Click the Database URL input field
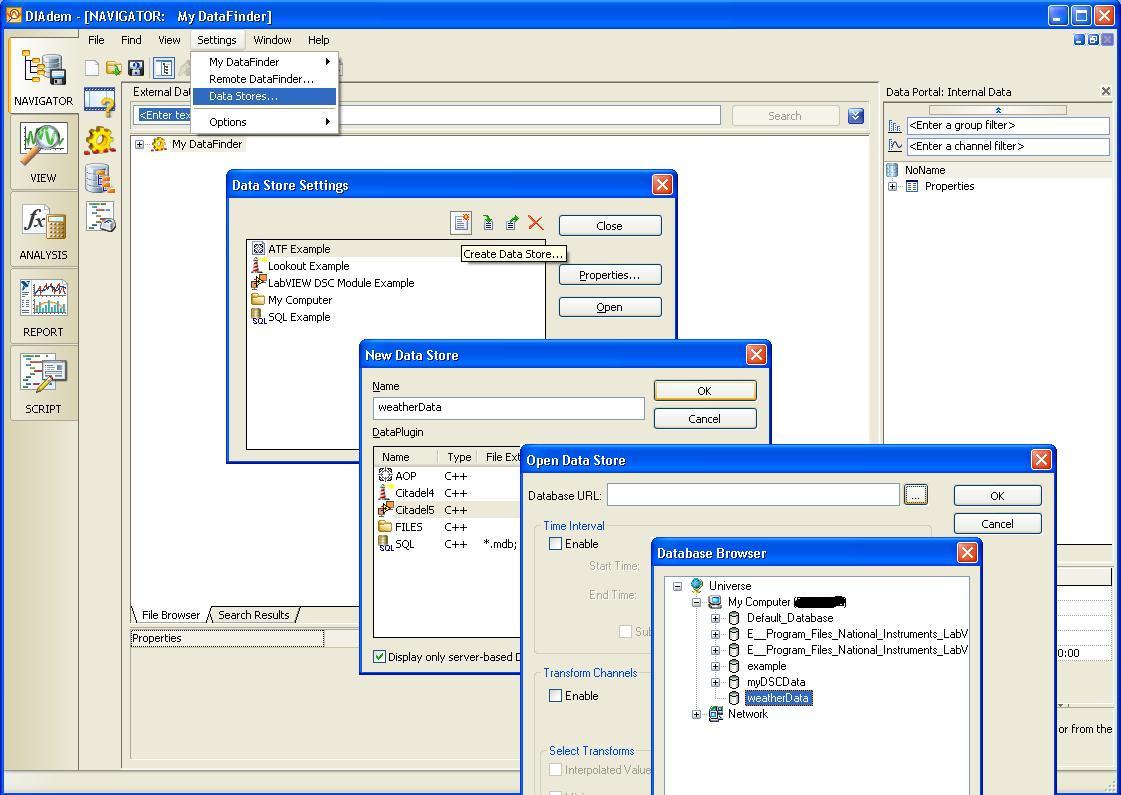The width and height of the screenshot is (1121, 795). [x=753, y=495]
